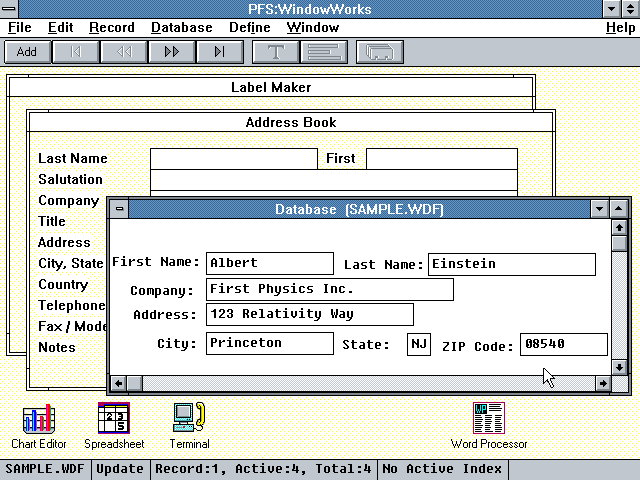Image resolution: width=640 pixels, height=480 pixels.
Task: Click the Database (SAMPLE.WDF) title bar
Action: click(x=359, y=209)
